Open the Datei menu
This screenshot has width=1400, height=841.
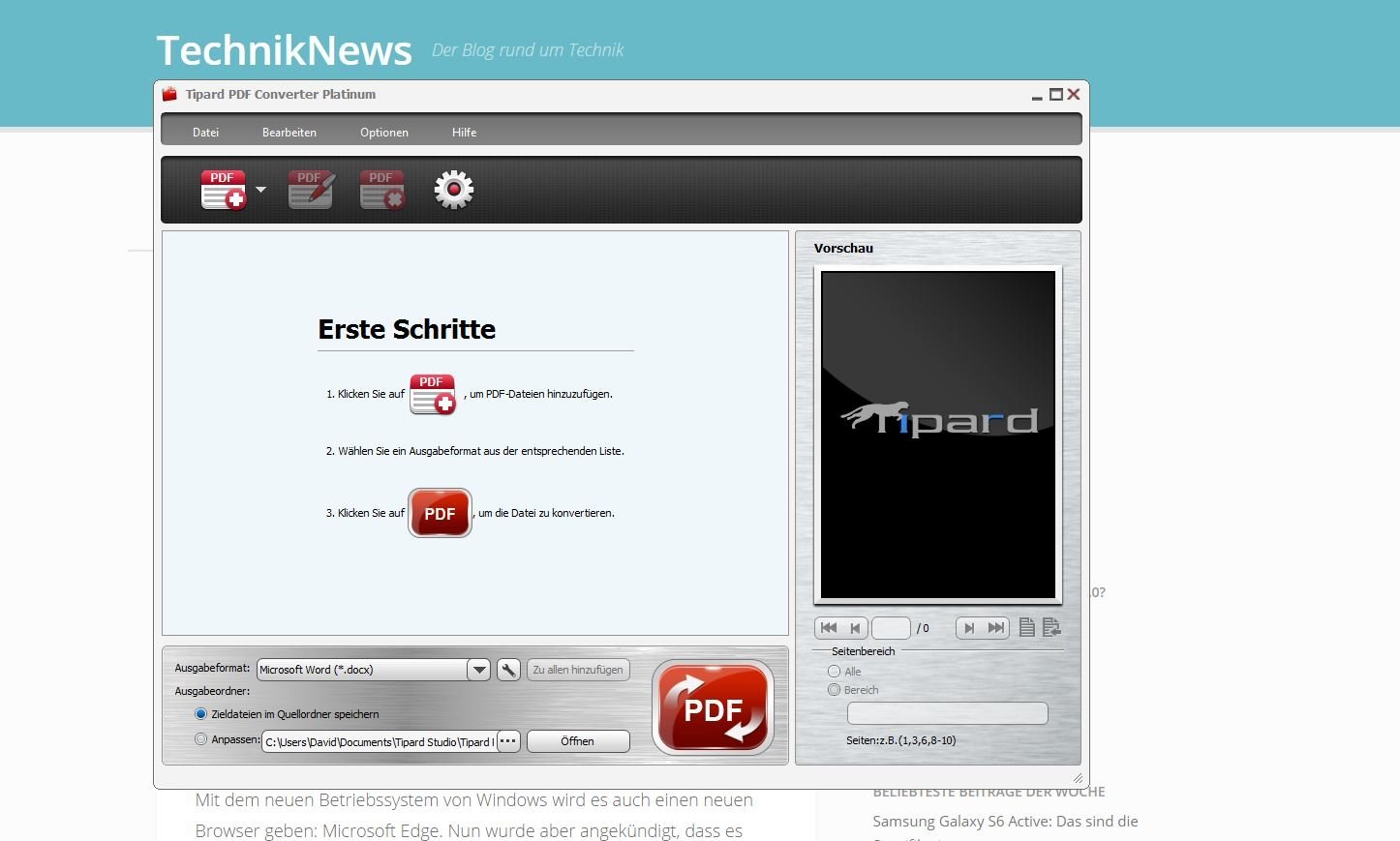205,133
